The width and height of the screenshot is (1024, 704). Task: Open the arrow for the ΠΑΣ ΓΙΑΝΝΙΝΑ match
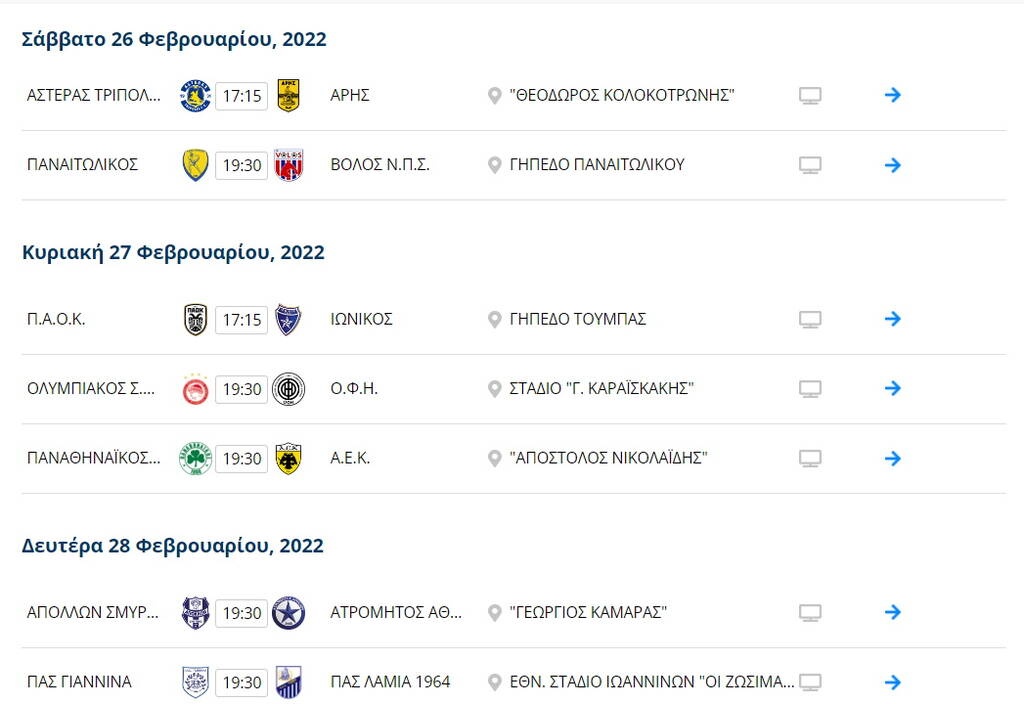click(x=892, y=682)
